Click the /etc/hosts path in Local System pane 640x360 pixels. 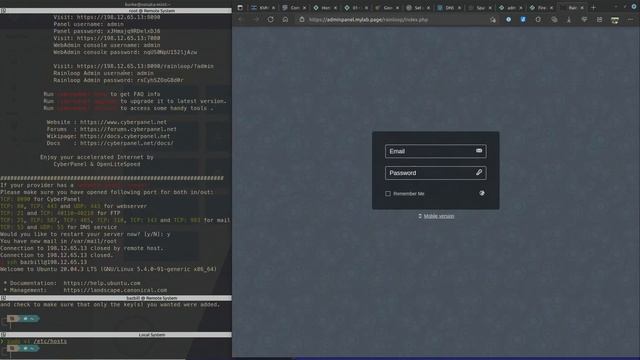coord(50,341)
